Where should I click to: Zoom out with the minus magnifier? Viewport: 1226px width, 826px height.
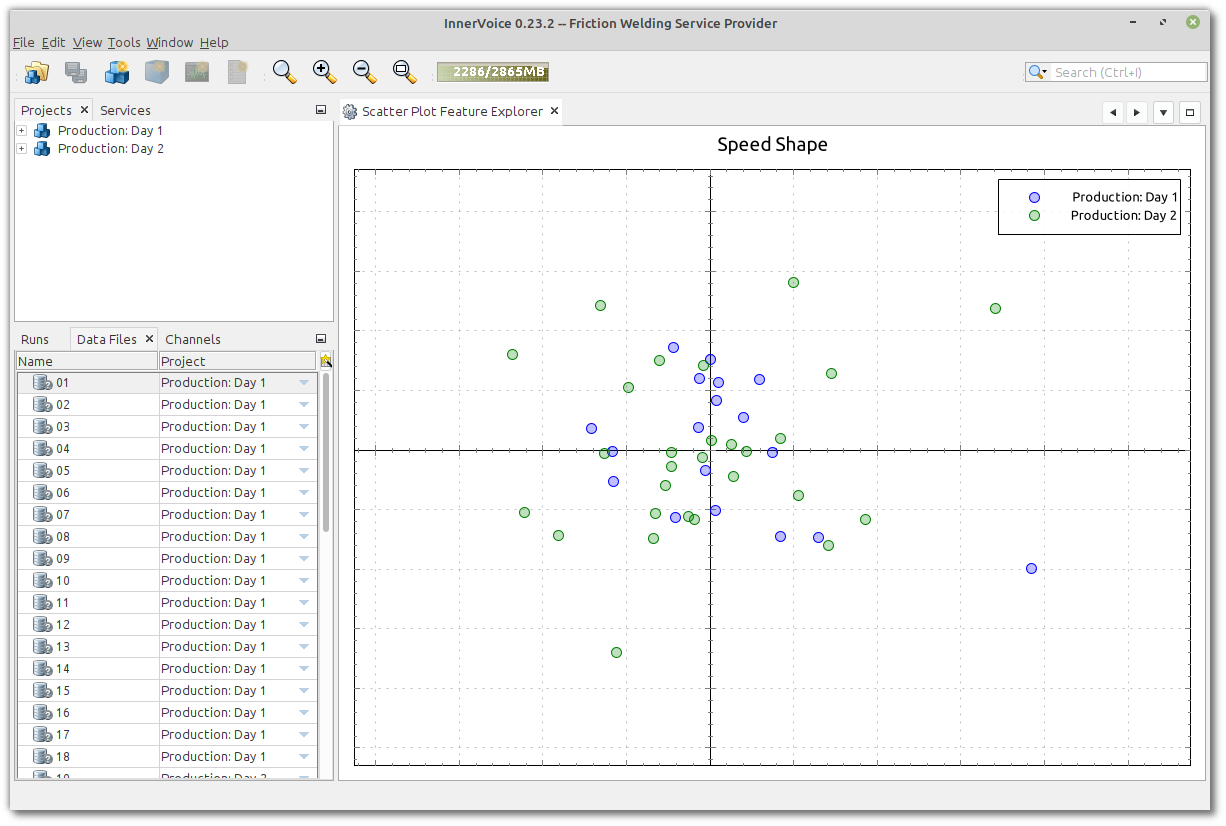[x=365, y=72]
